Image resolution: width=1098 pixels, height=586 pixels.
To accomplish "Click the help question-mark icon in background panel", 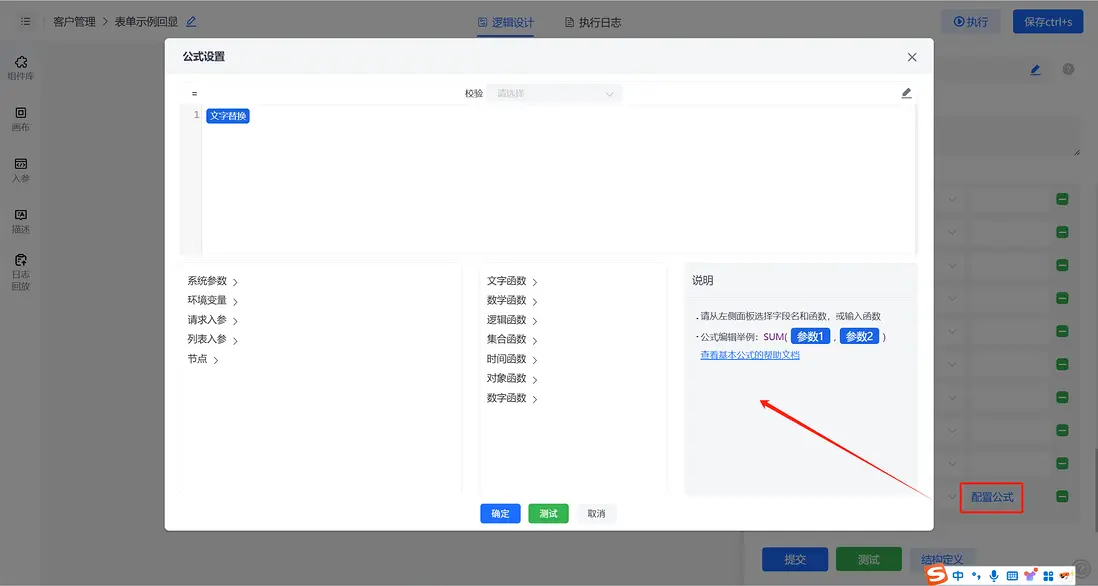I will click(x=1068, y=69).
